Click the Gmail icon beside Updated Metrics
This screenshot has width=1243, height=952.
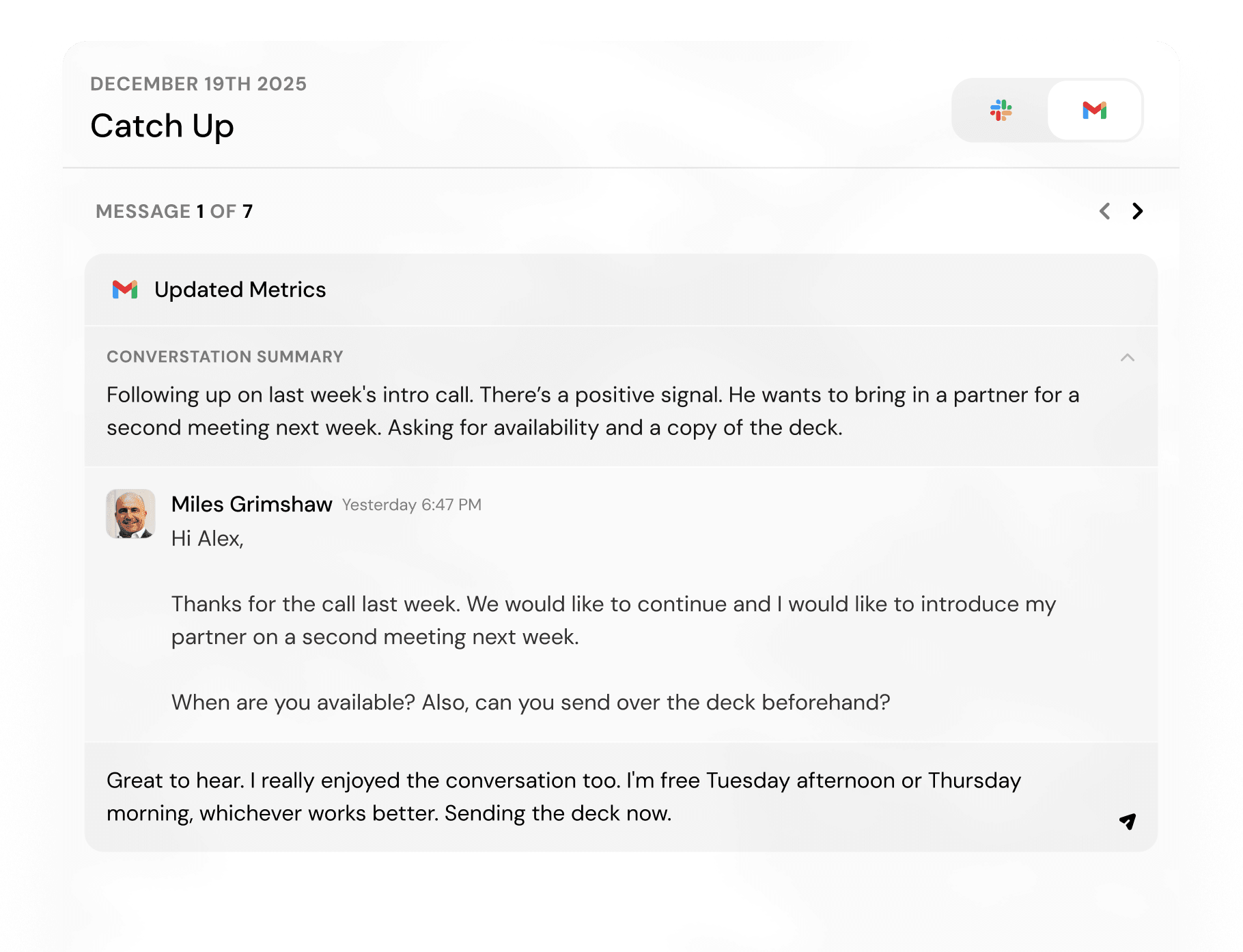coord(125,290)
